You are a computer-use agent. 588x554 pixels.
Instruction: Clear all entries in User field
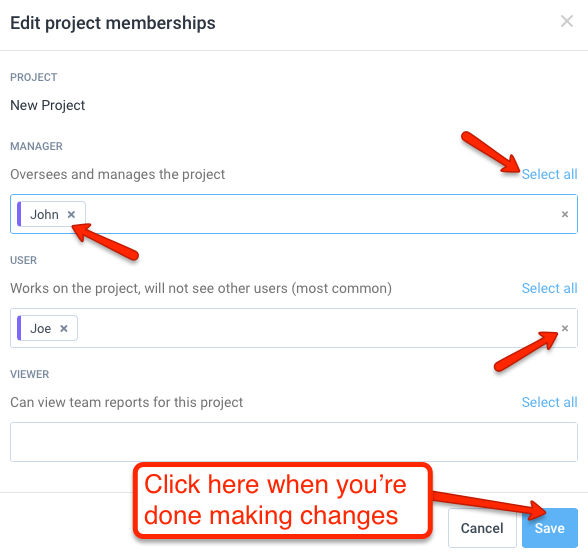click(565, 328)
